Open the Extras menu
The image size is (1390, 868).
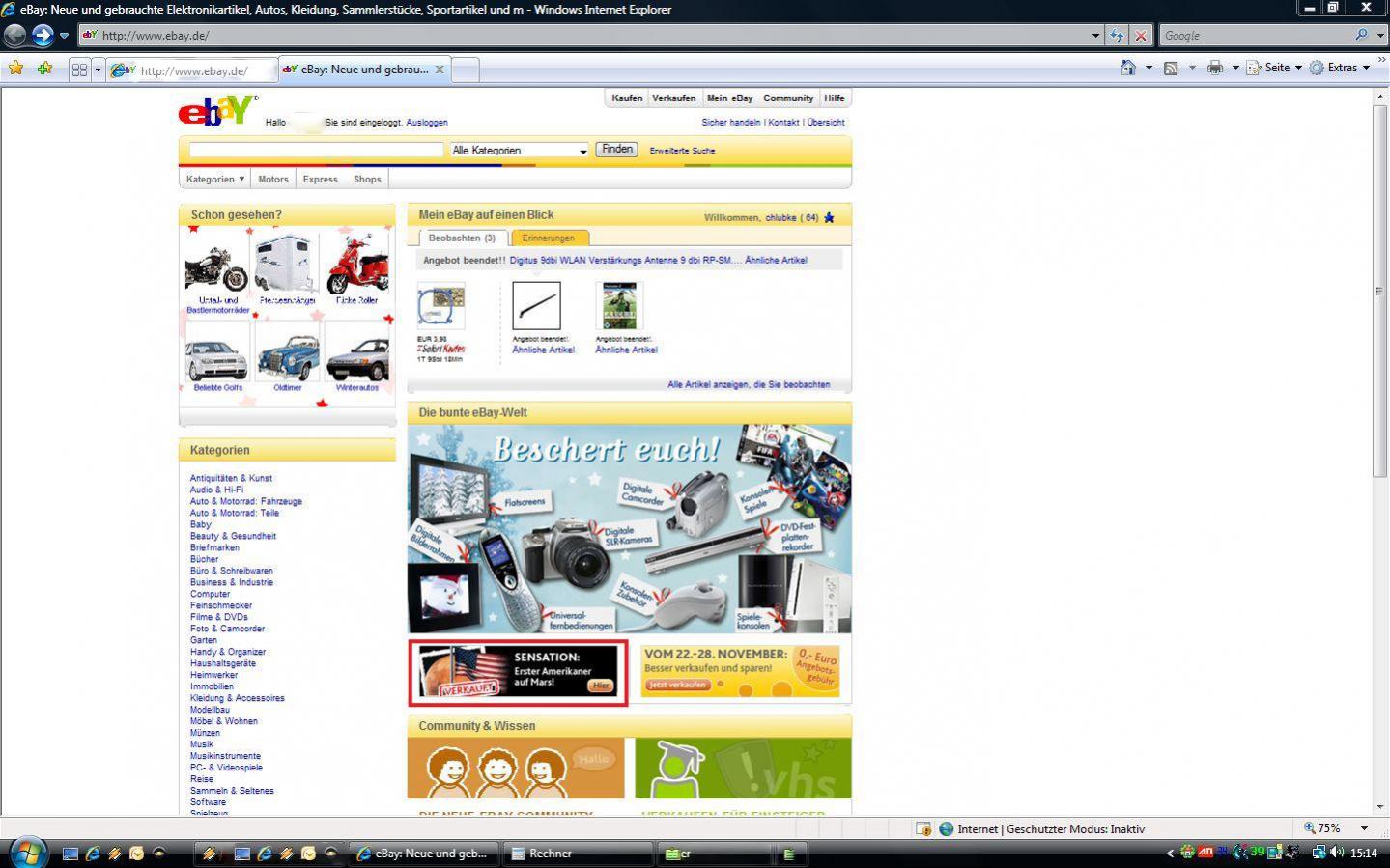click(1340, 68)
